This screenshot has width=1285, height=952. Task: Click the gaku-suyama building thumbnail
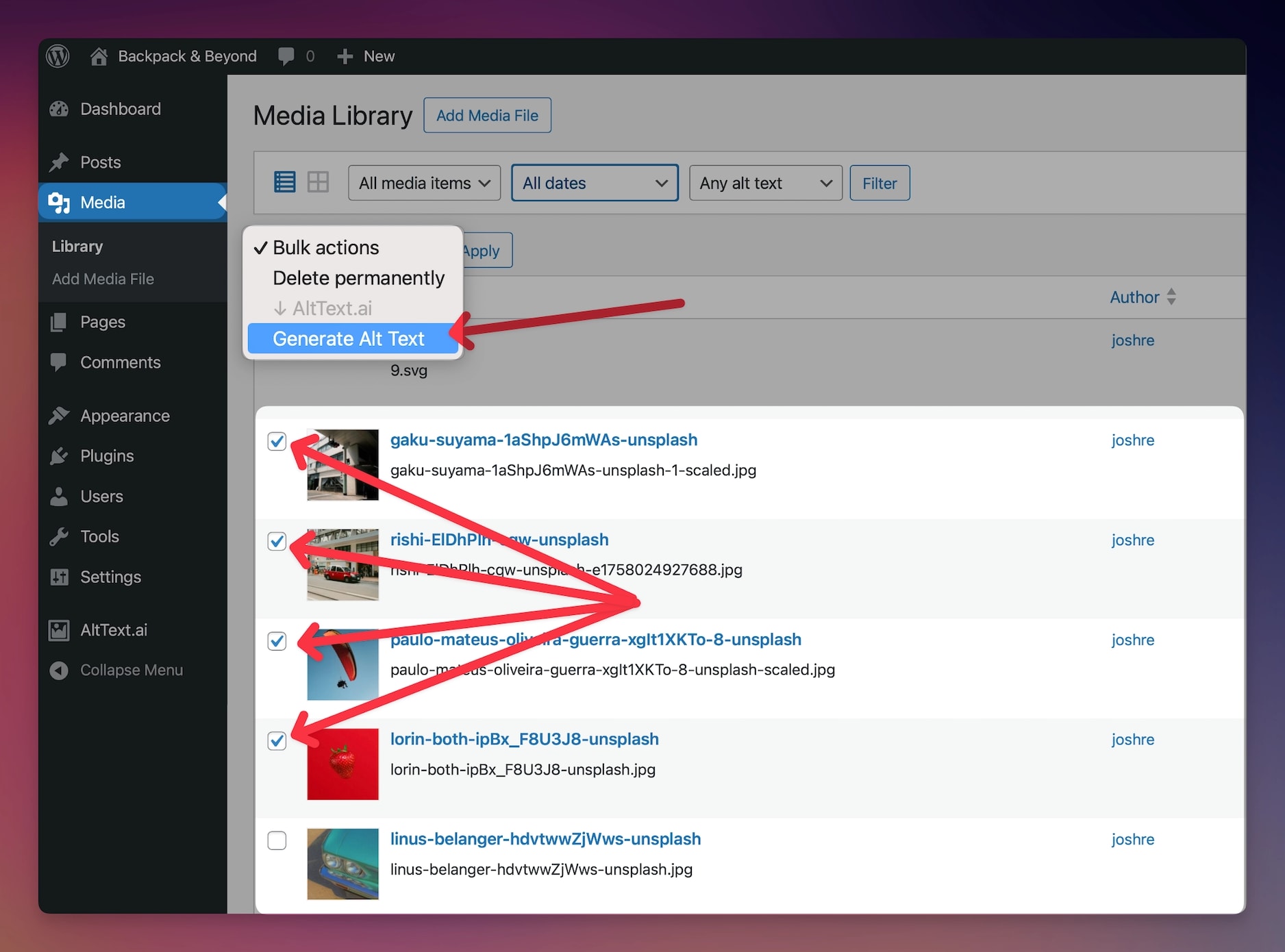tap(342, 465)
